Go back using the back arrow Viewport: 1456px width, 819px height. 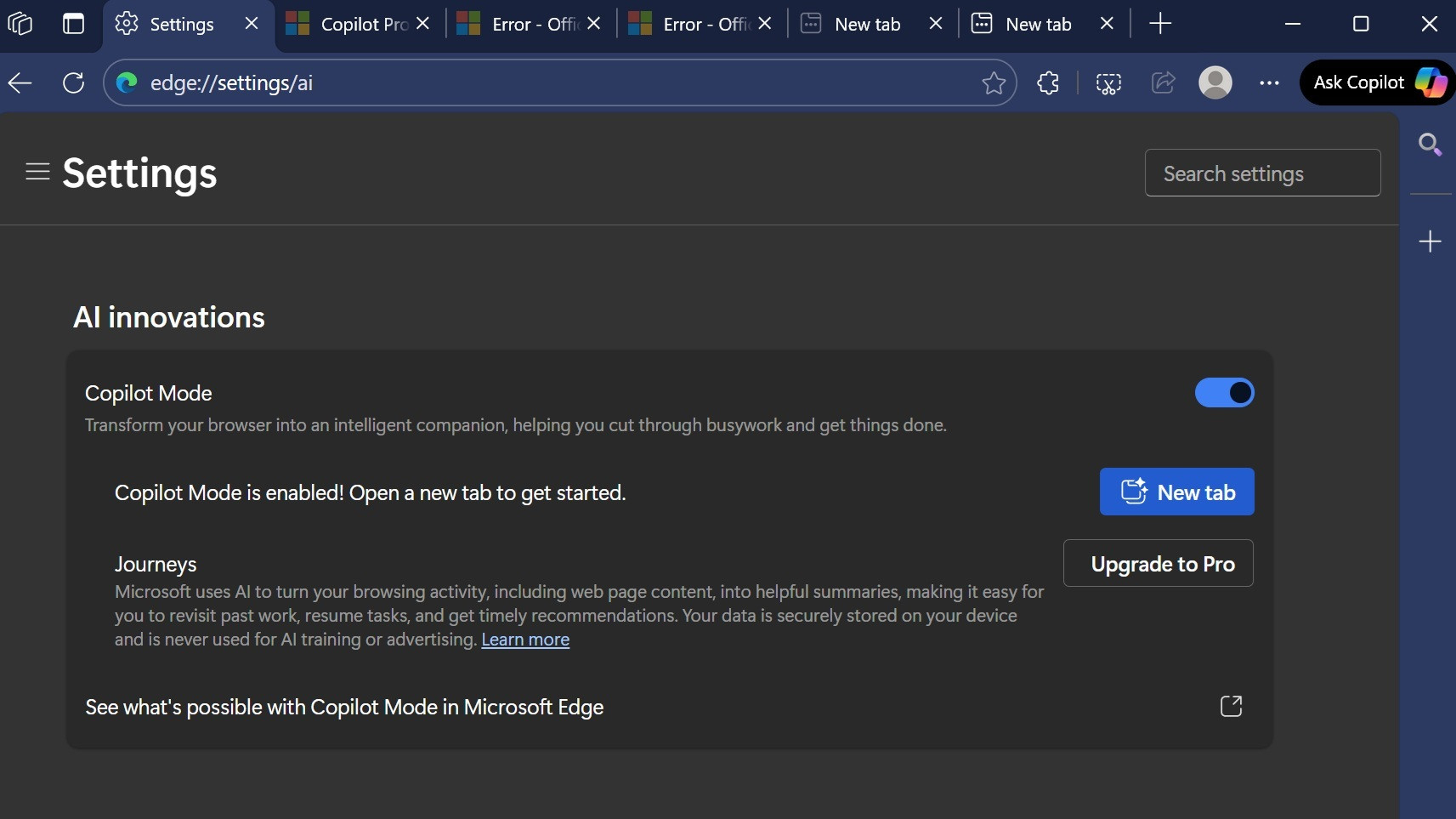click(20, 82)
